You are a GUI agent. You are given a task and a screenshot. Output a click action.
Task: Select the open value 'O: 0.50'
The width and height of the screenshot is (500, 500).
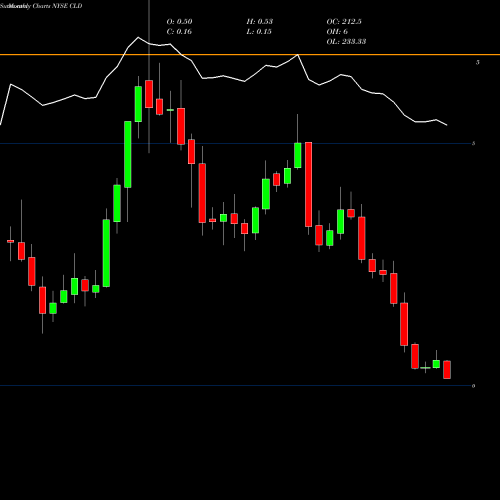[179, 22]
